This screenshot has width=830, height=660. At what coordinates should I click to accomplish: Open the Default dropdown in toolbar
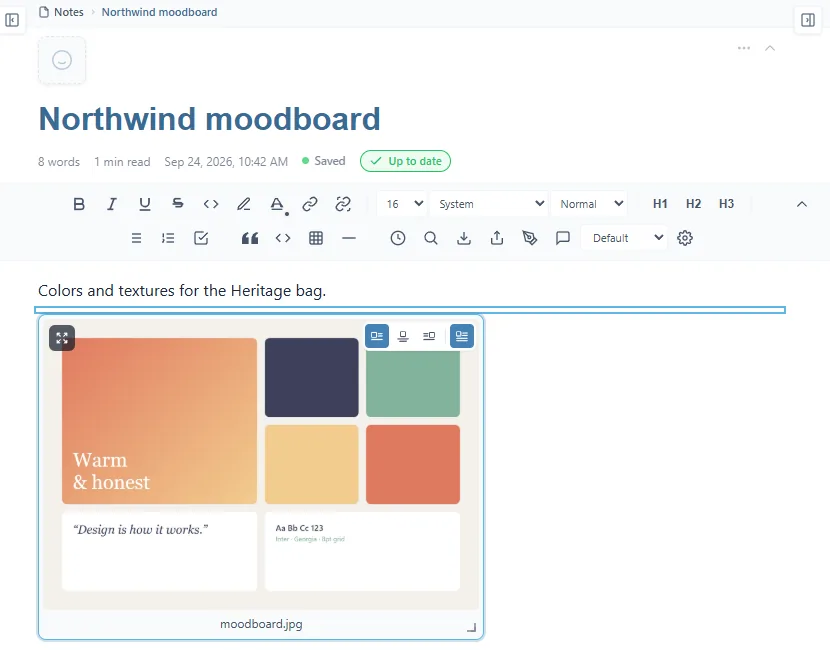pyautogui.click(x=624, y=238)
